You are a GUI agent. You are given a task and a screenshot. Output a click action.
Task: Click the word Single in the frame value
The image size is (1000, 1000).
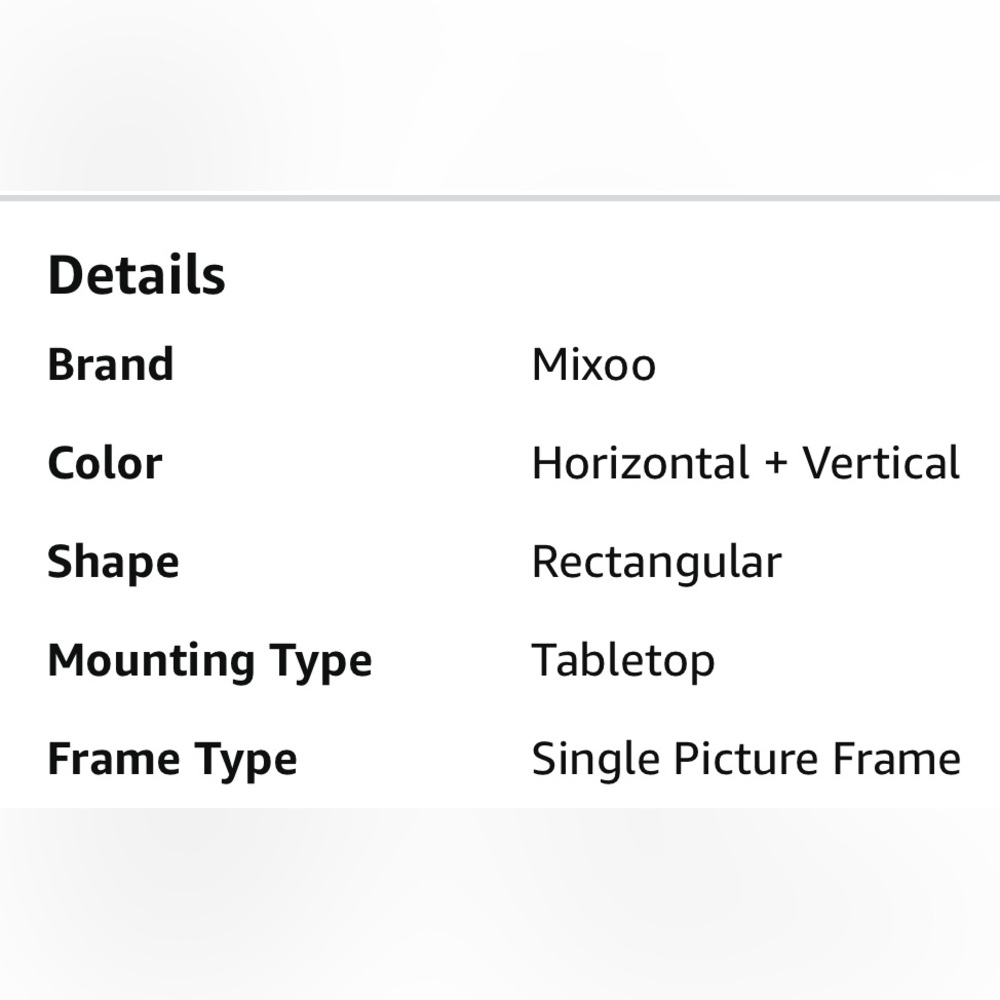point(595,759)
